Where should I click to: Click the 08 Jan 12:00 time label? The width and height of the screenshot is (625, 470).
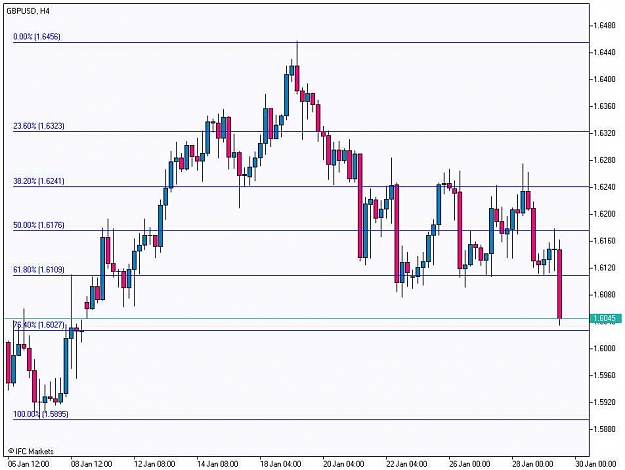[91, 464]
